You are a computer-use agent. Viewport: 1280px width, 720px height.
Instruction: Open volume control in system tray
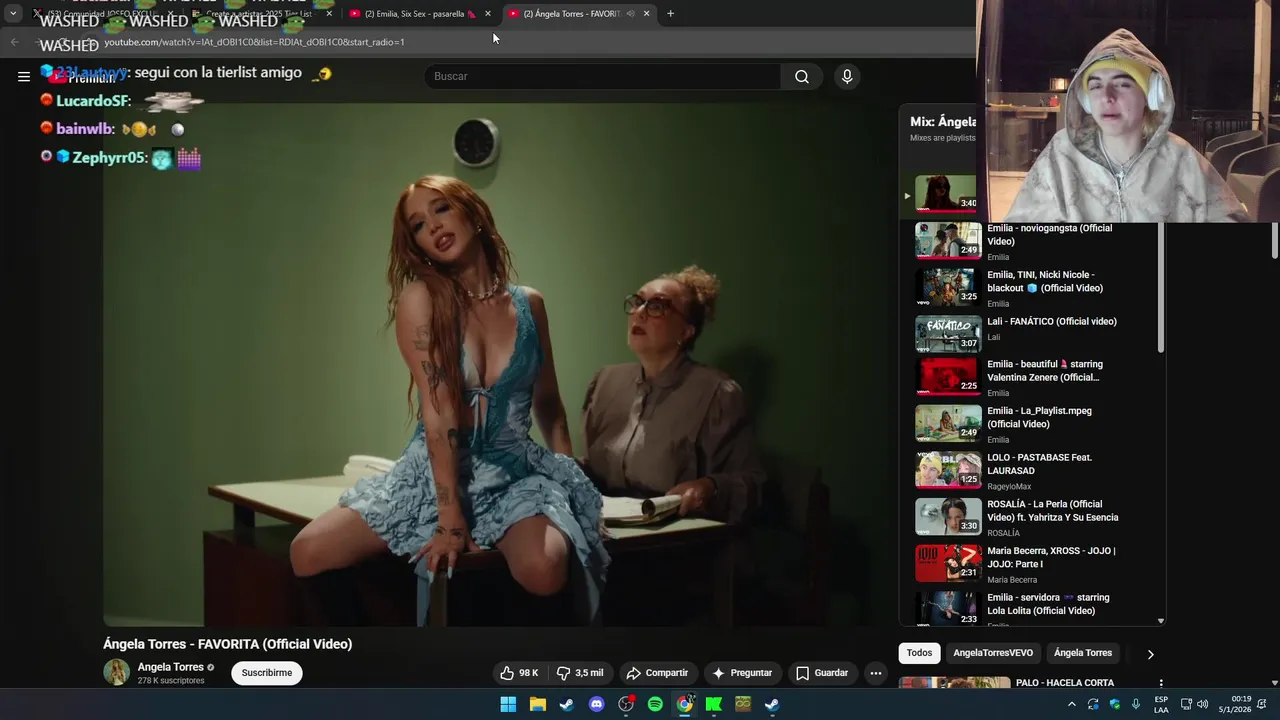pos(1202,704)
